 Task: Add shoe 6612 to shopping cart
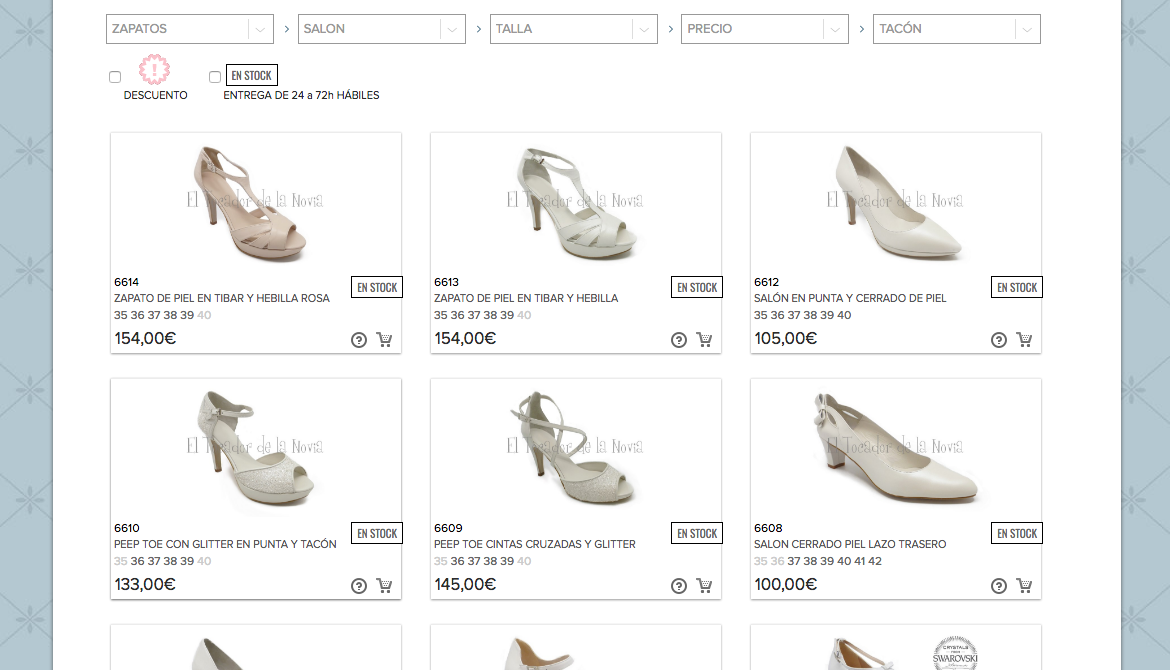pos(1024,340)
